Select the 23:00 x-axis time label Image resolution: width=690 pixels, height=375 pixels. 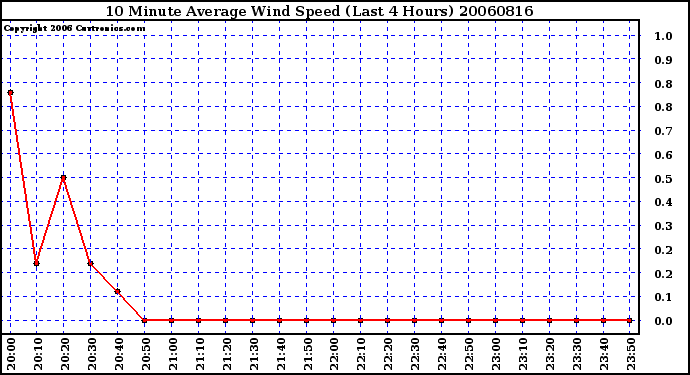coord(496,354)
